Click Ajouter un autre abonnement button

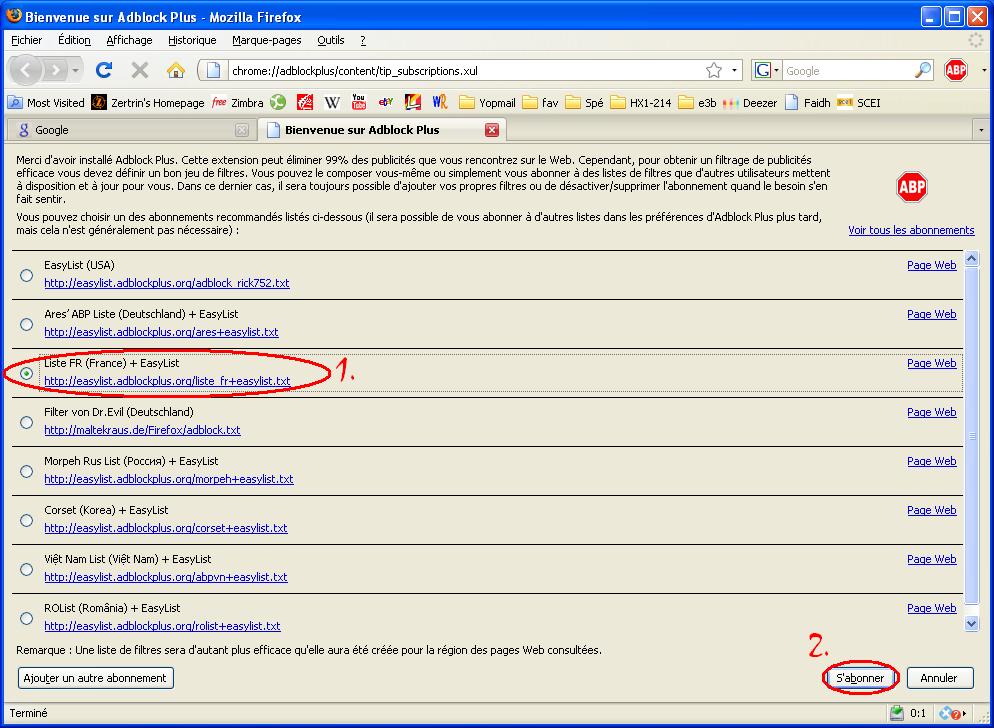pos(95,678)
